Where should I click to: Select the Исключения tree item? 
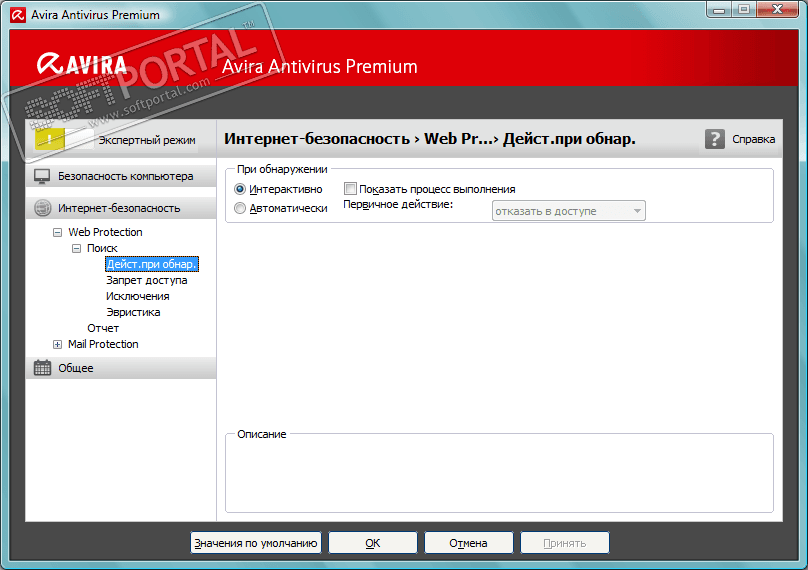coord(138,296)
